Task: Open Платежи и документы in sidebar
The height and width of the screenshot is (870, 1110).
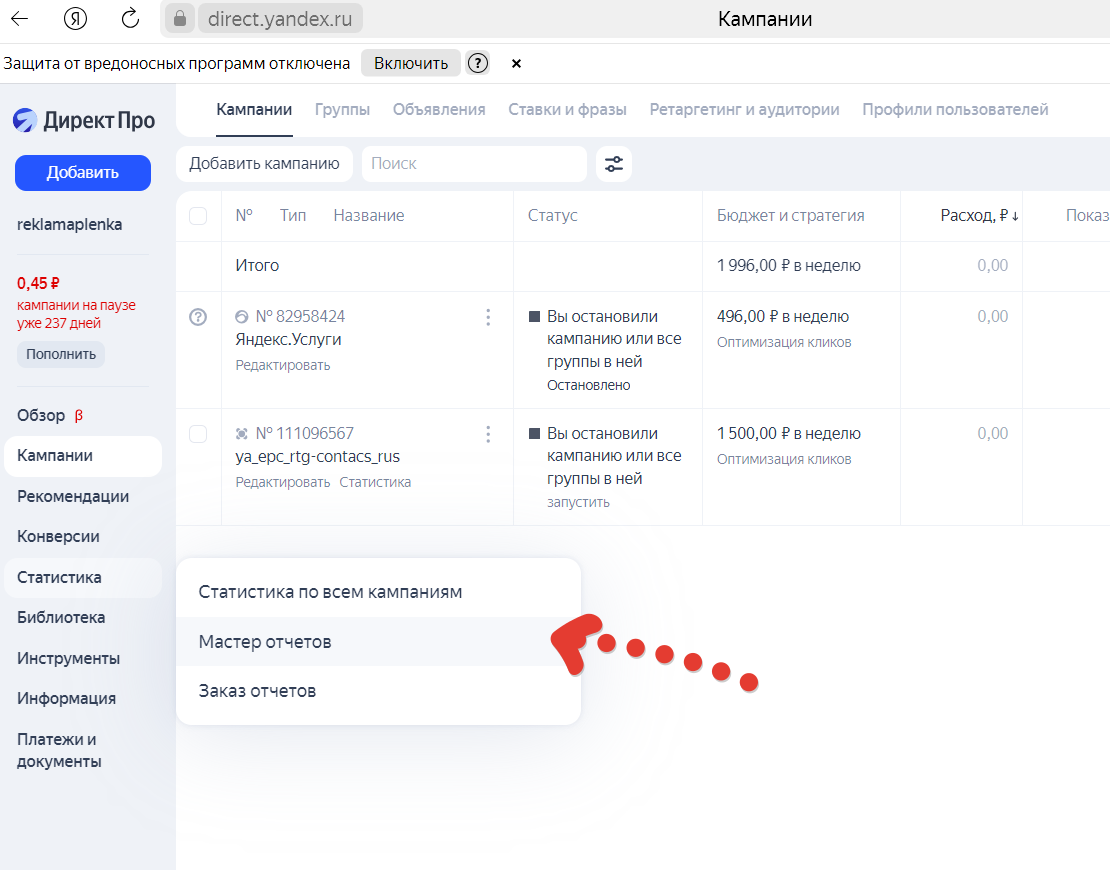Action: pos(59,750)
